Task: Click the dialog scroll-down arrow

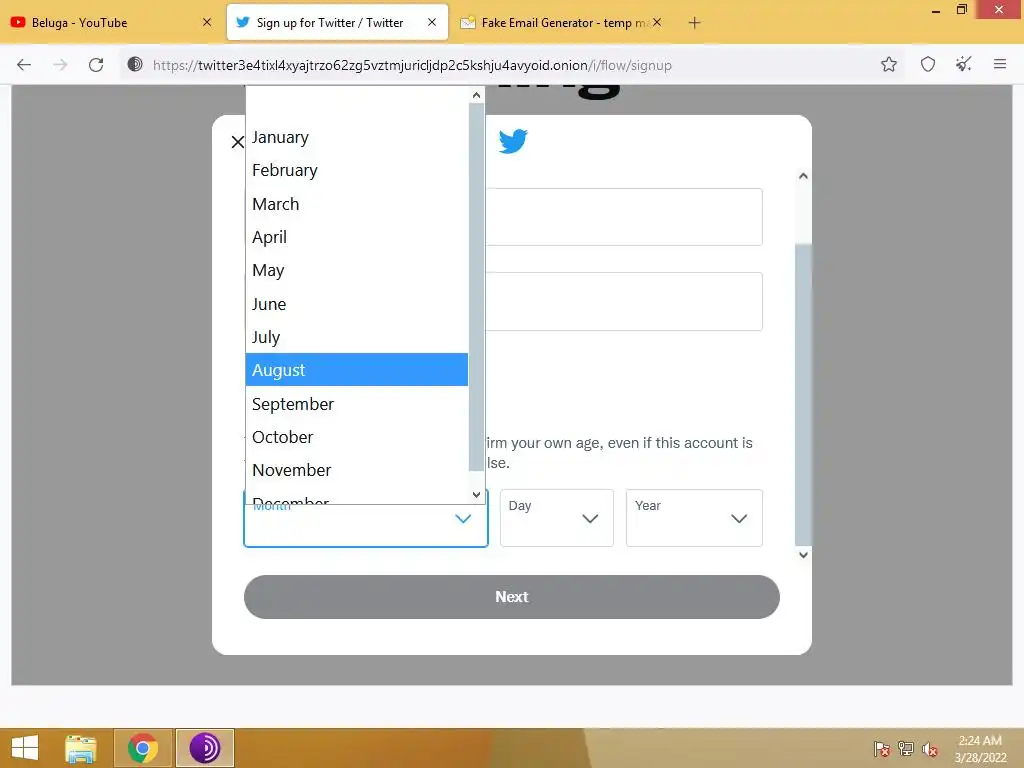Action: pos(803,555)
